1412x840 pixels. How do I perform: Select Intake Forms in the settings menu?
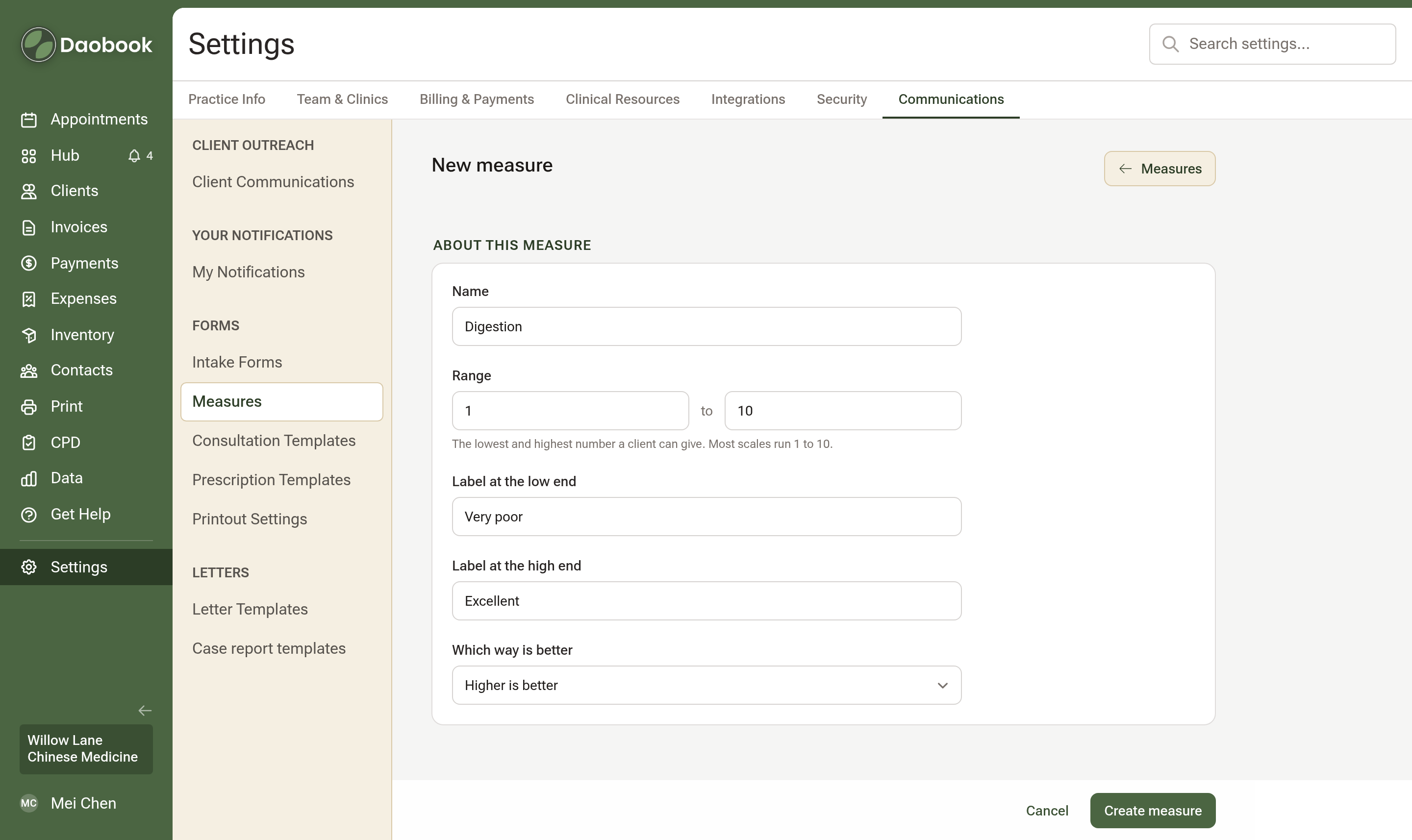point(237,362)
